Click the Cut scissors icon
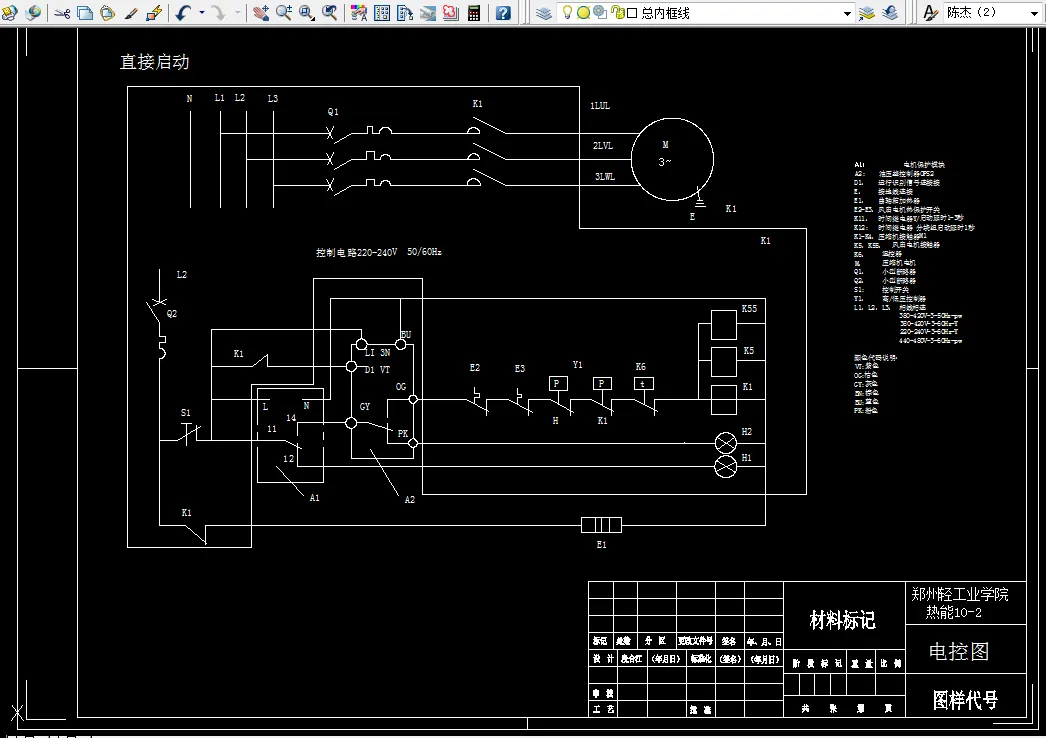The height and width of the screenshot is (738, 1046). [63, 13]
